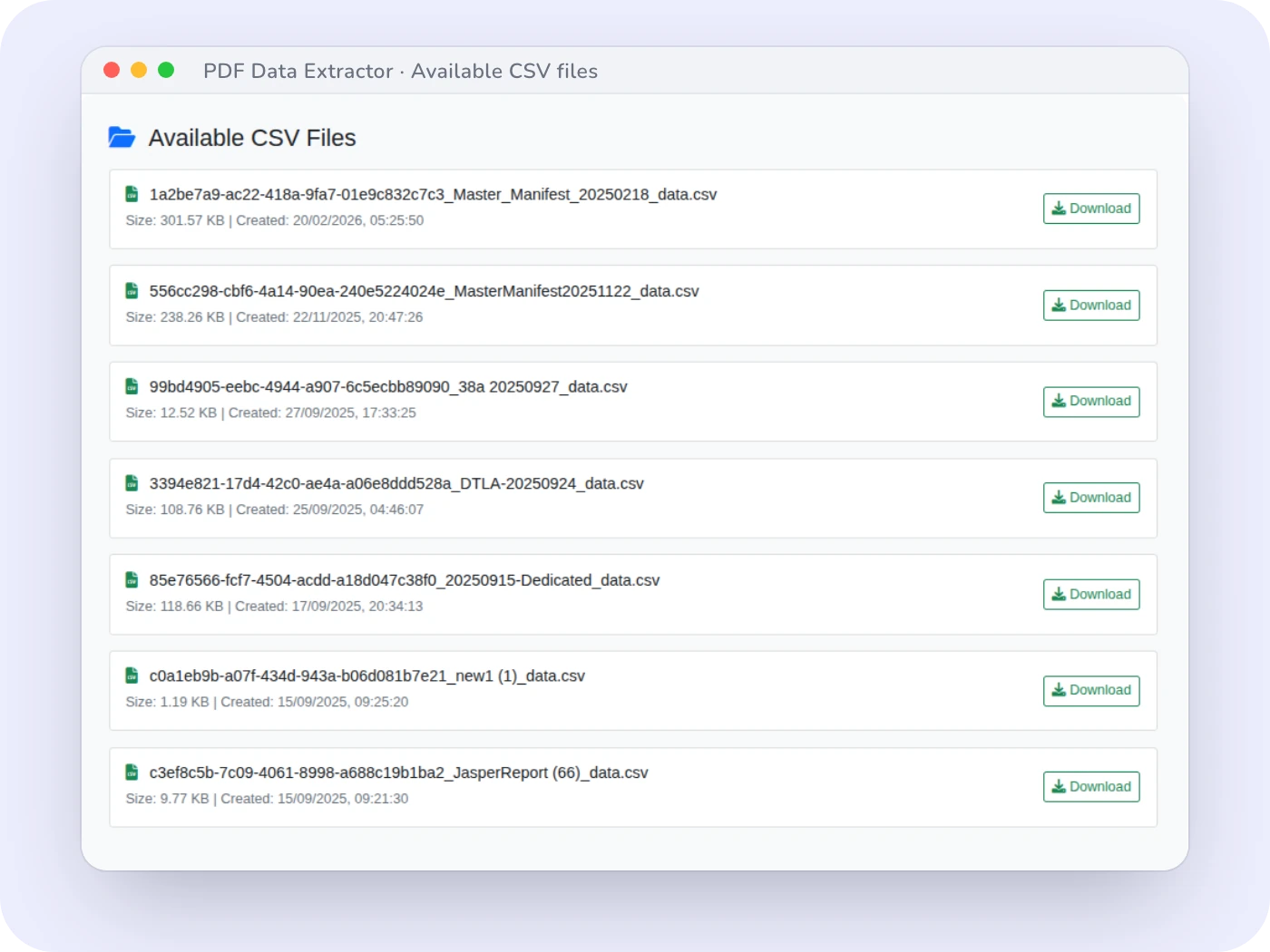The image size is (1270, 952).
Task: Select filename 85e76566-fcf7-4504-acdd-a18d047c38f0_20250915-Dedicated_data.csv
Action: click(x=405, y=580)
